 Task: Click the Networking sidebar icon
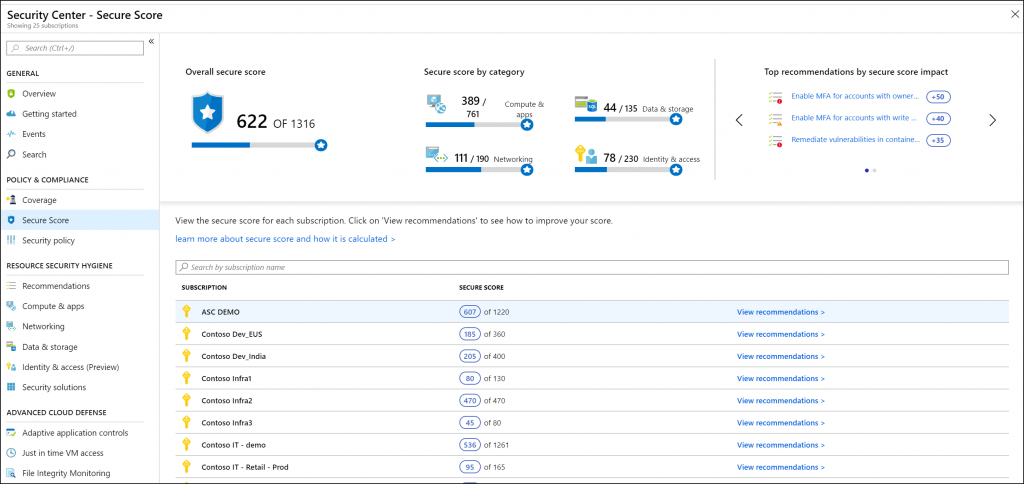(10, 326)
